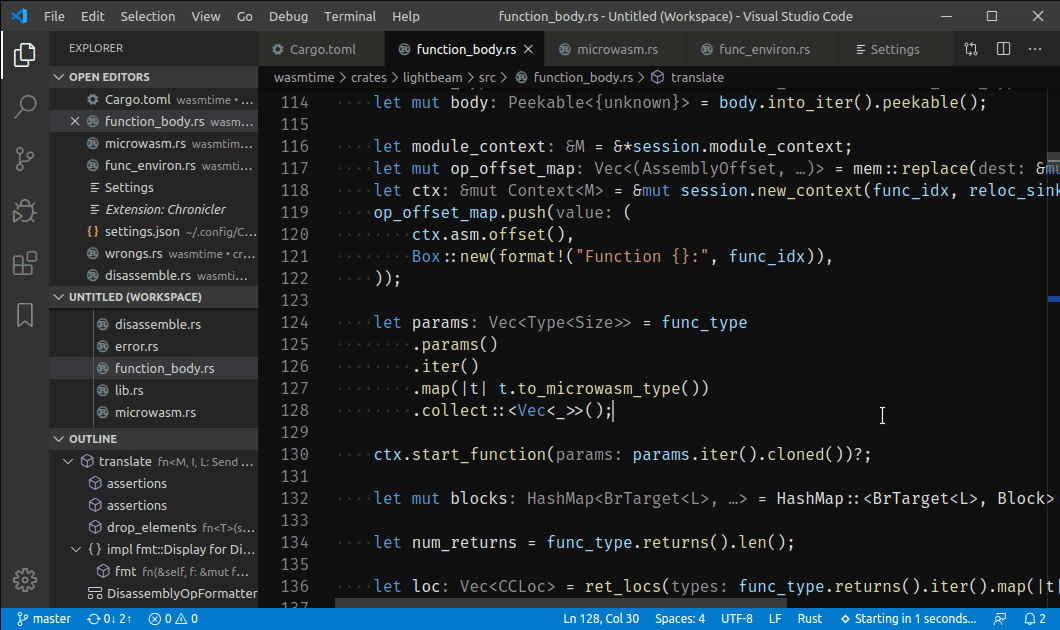1060x630 pixels.
Task: Open wrongs.rs from Open Editors
Action: (x=153, y=253)
